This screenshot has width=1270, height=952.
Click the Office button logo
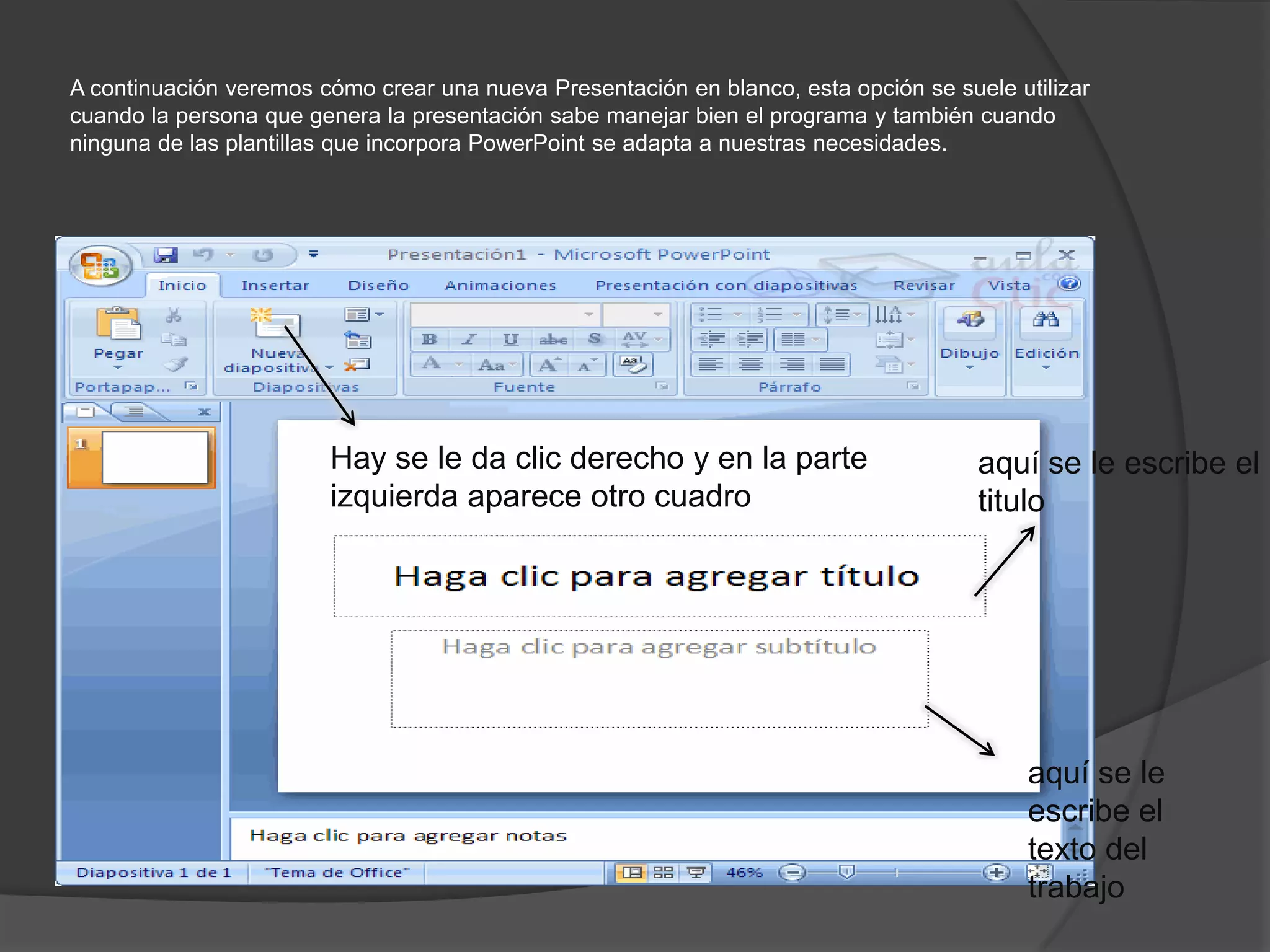(x=99, y=266)
